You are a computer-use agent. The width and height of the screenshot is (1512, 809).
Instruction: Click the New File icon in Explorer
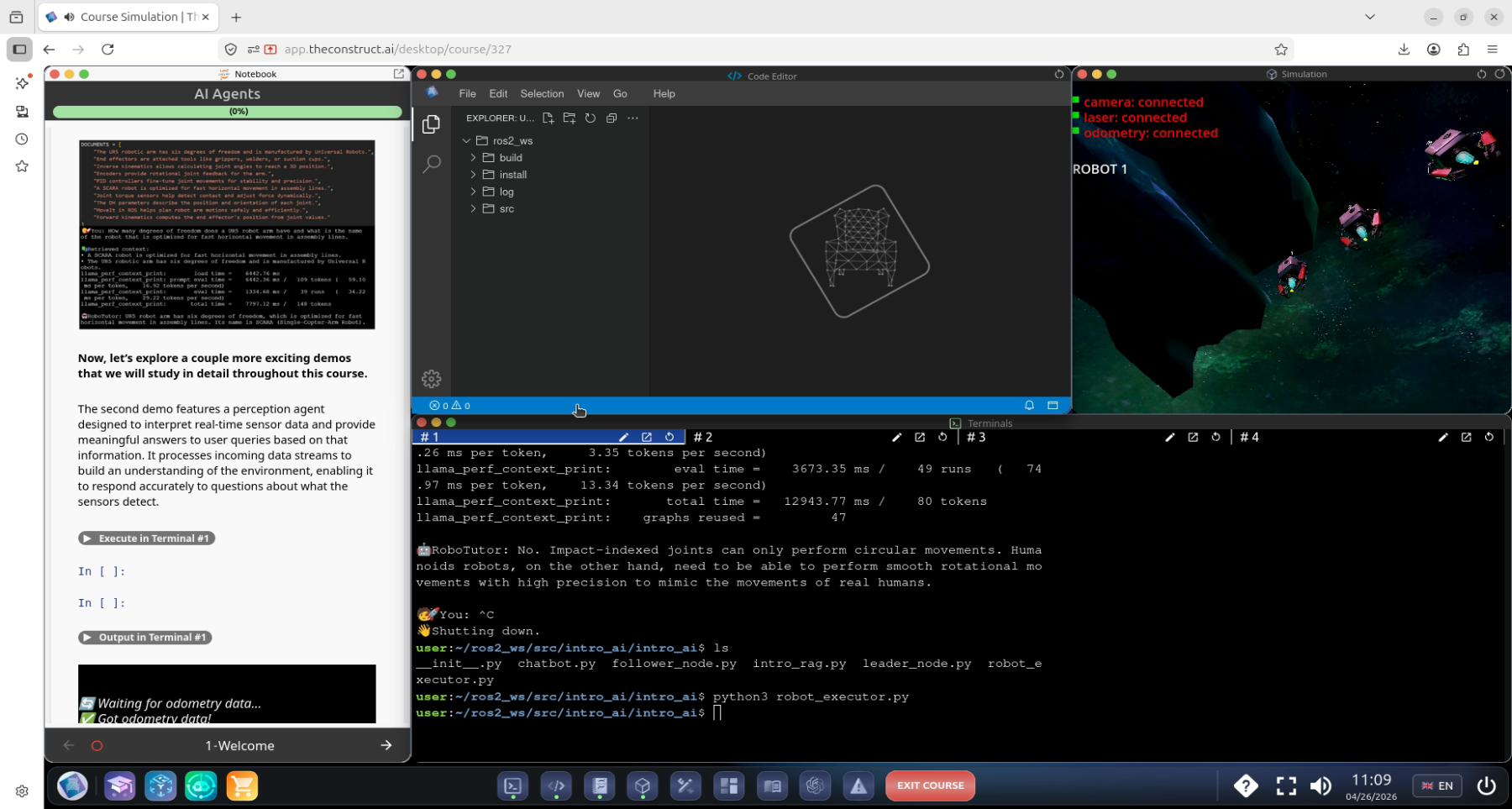(548, 118)
